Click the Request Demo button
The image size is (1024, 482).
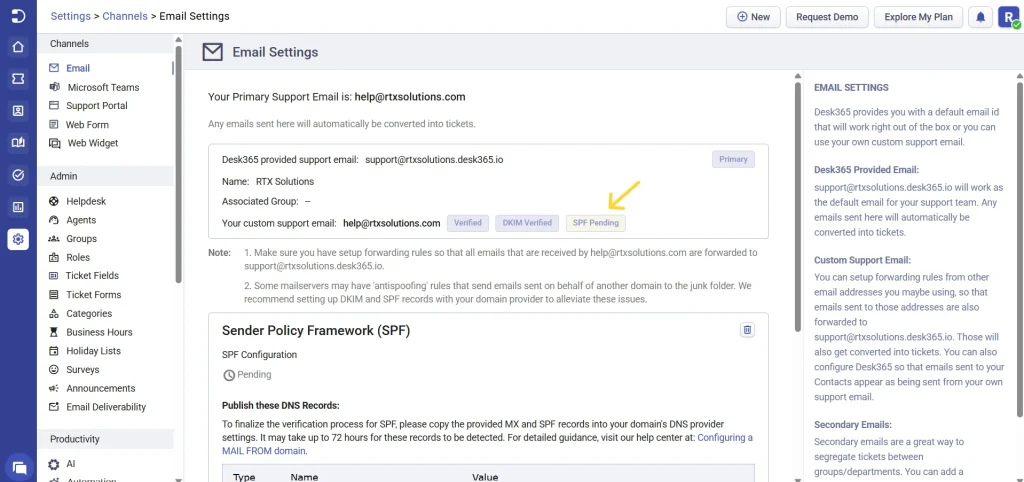coord(827,17)
